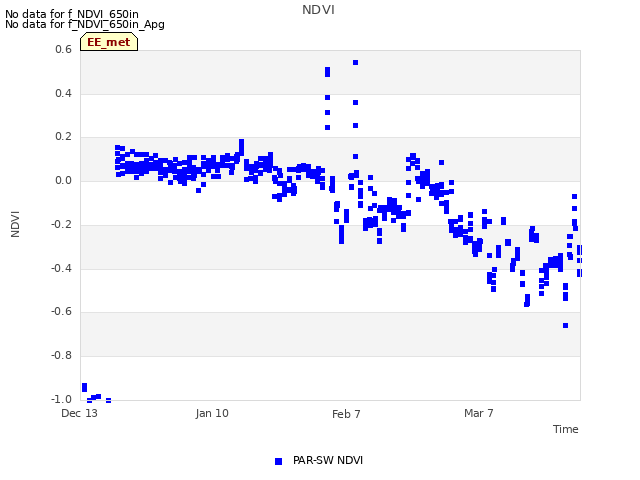Click the highest data point near 0.55
The height and width of the screenshot is (480, 640).
tap(356, 62)
